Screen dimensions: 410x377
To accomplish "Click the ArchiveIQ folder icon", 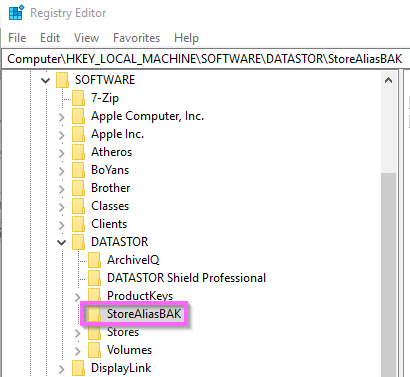I will (94, 260).
